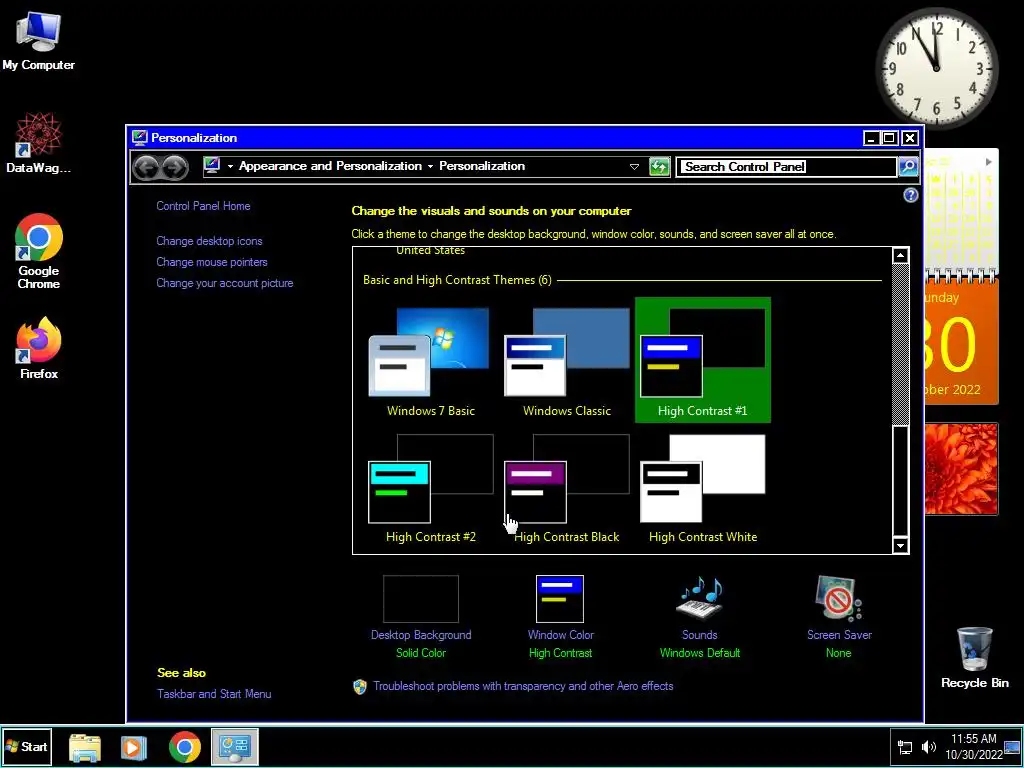
Task: Click the network tray icon
Action: [x=905, y=747]
